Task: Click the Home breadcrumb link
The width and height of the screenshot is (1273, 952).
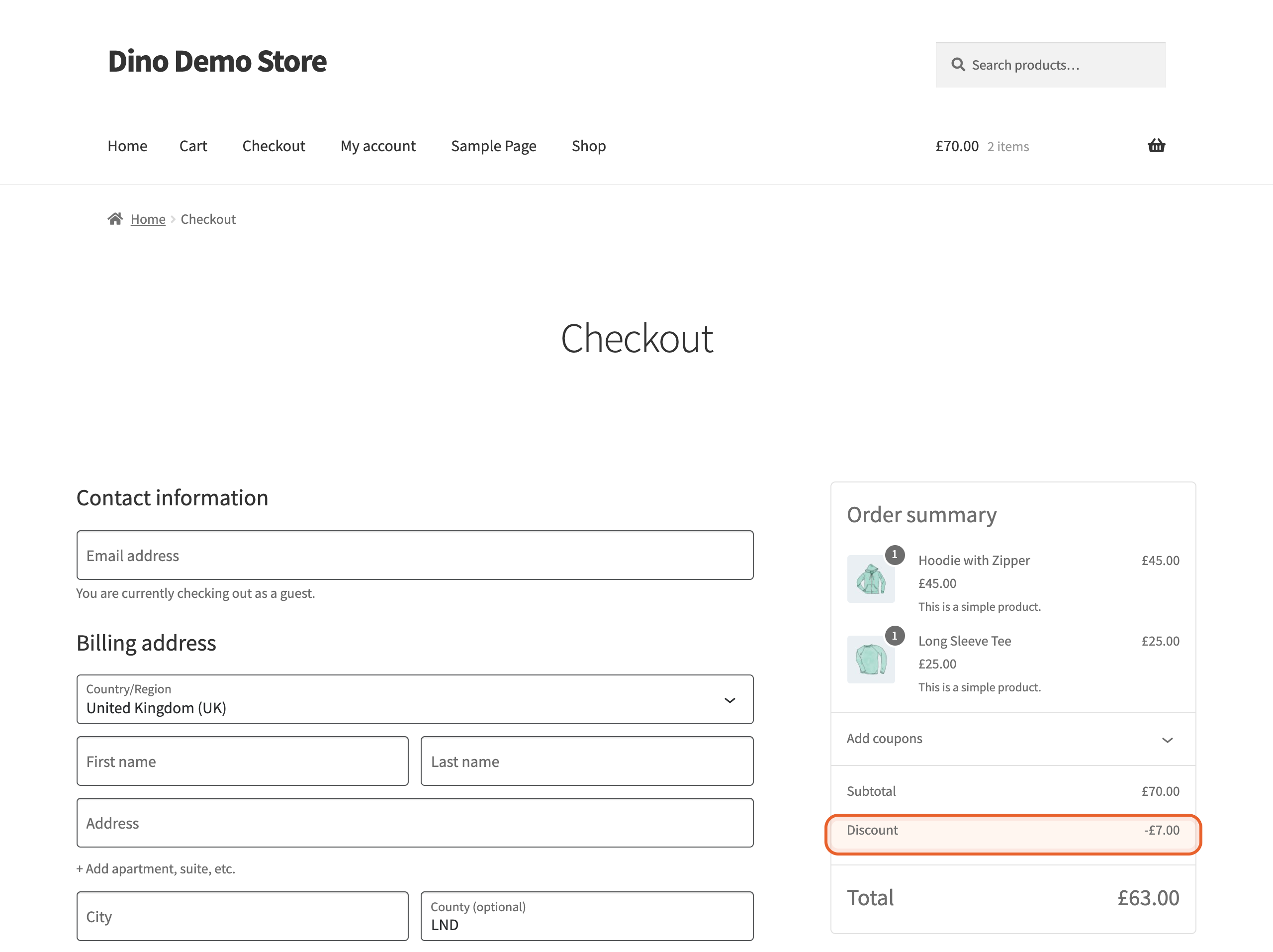Action: click(x=148, y=219)
